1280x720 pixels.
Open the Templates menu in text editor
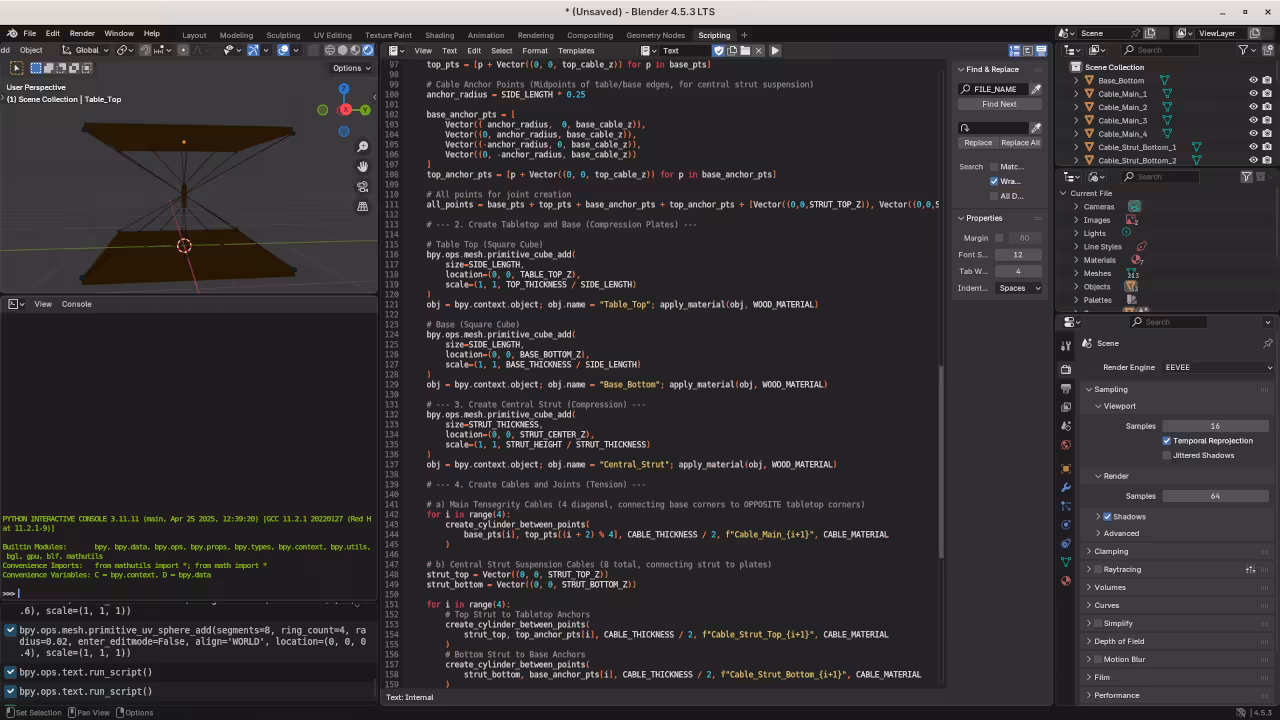pyautogui.click(x=575, y=50)
